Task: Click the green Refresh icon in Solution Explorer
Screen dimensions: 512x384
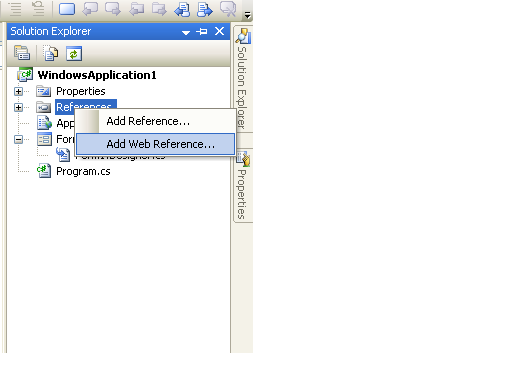Action: (74, 53)
